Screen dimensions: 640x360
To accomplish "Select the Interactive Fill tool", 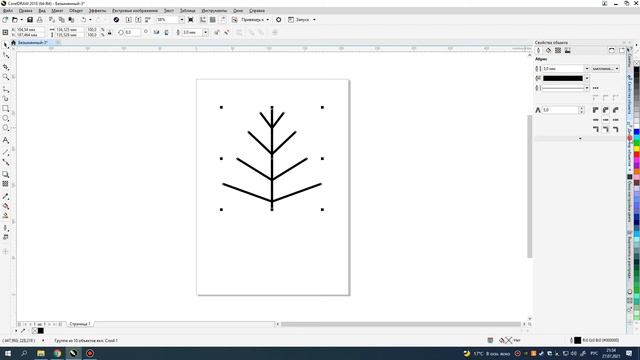I will coord(6,206).
